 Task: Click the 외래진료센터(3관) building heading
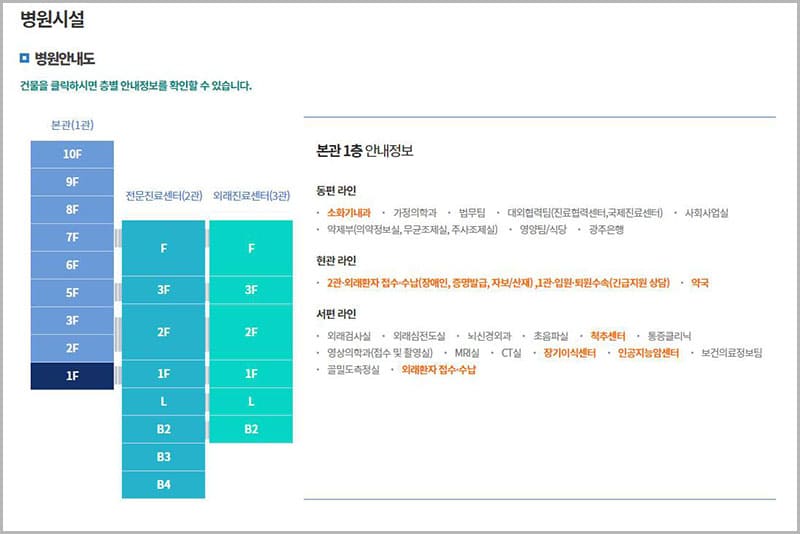point(251,196)
